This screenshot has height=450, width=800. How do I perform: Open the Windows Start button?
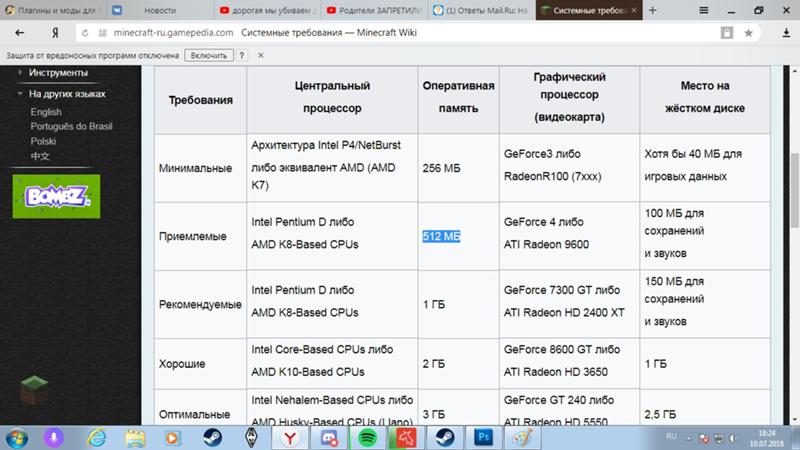17,438
